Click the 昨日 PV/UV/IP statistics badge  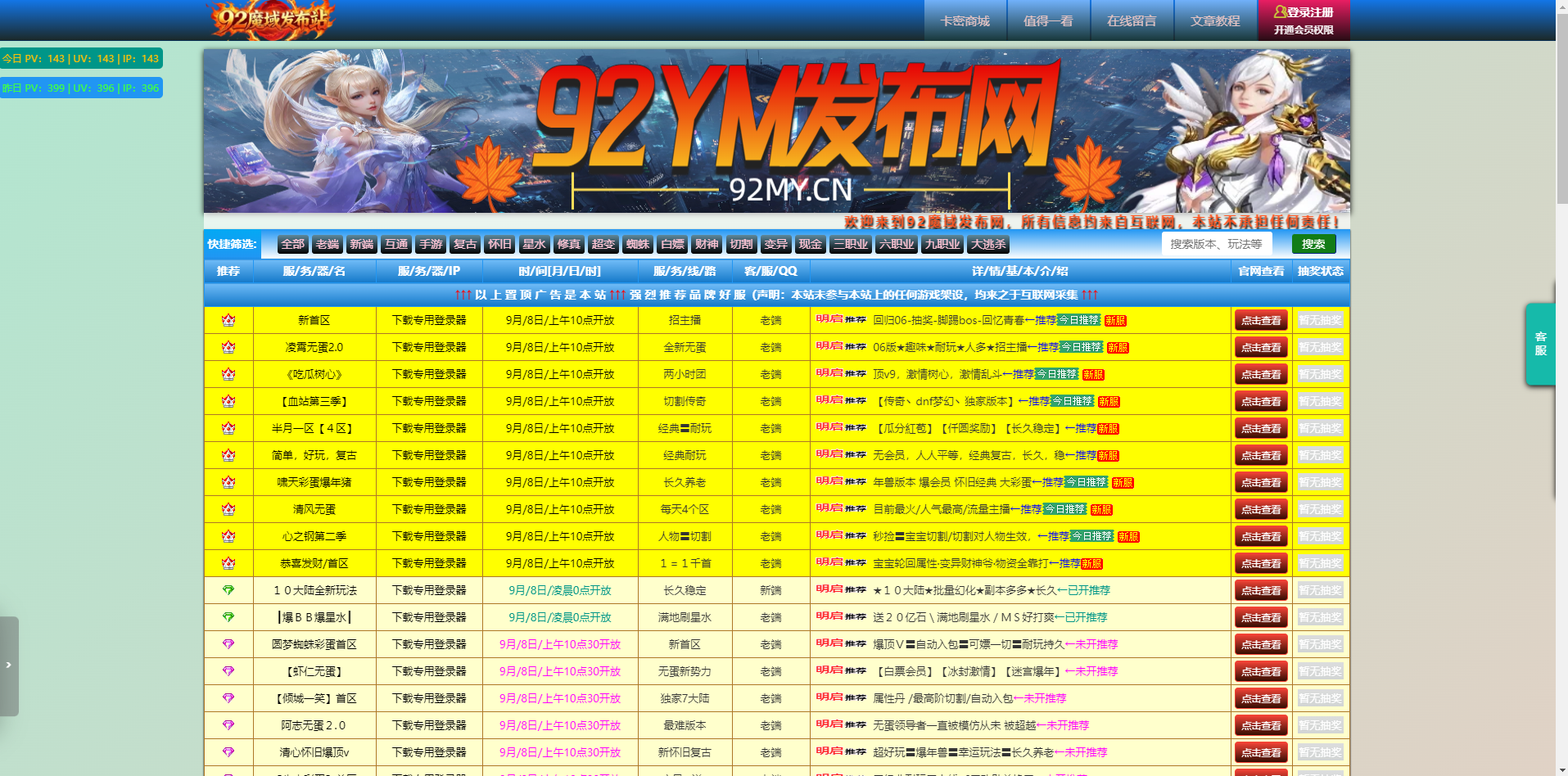point(81,88)
